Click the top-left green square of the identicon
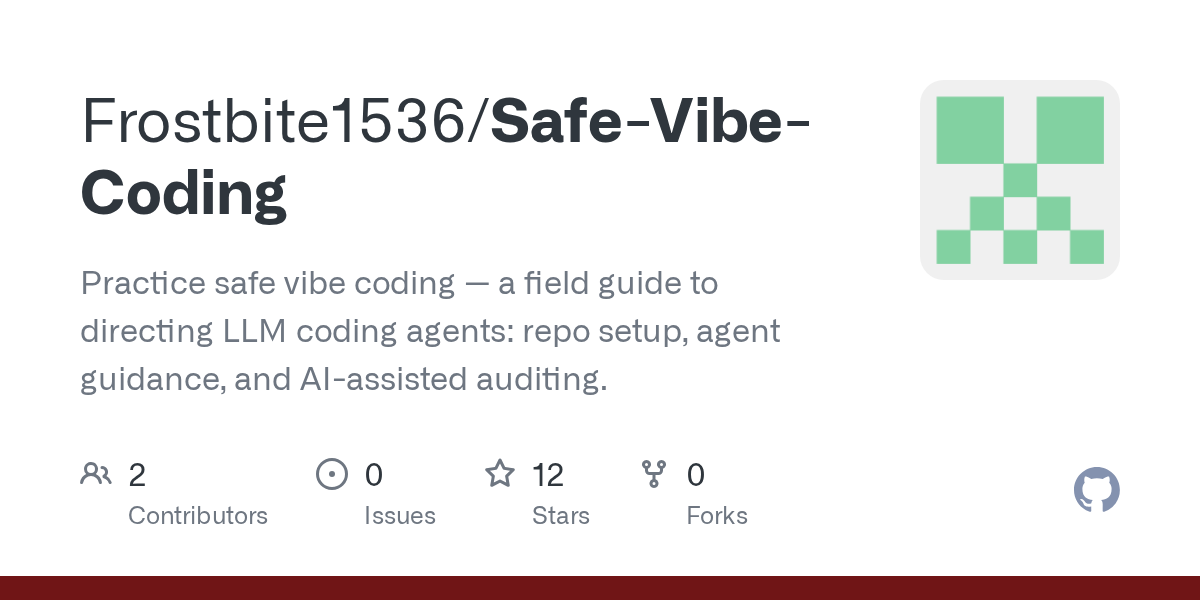This screenshot has height=600, width=1200. 970,130
